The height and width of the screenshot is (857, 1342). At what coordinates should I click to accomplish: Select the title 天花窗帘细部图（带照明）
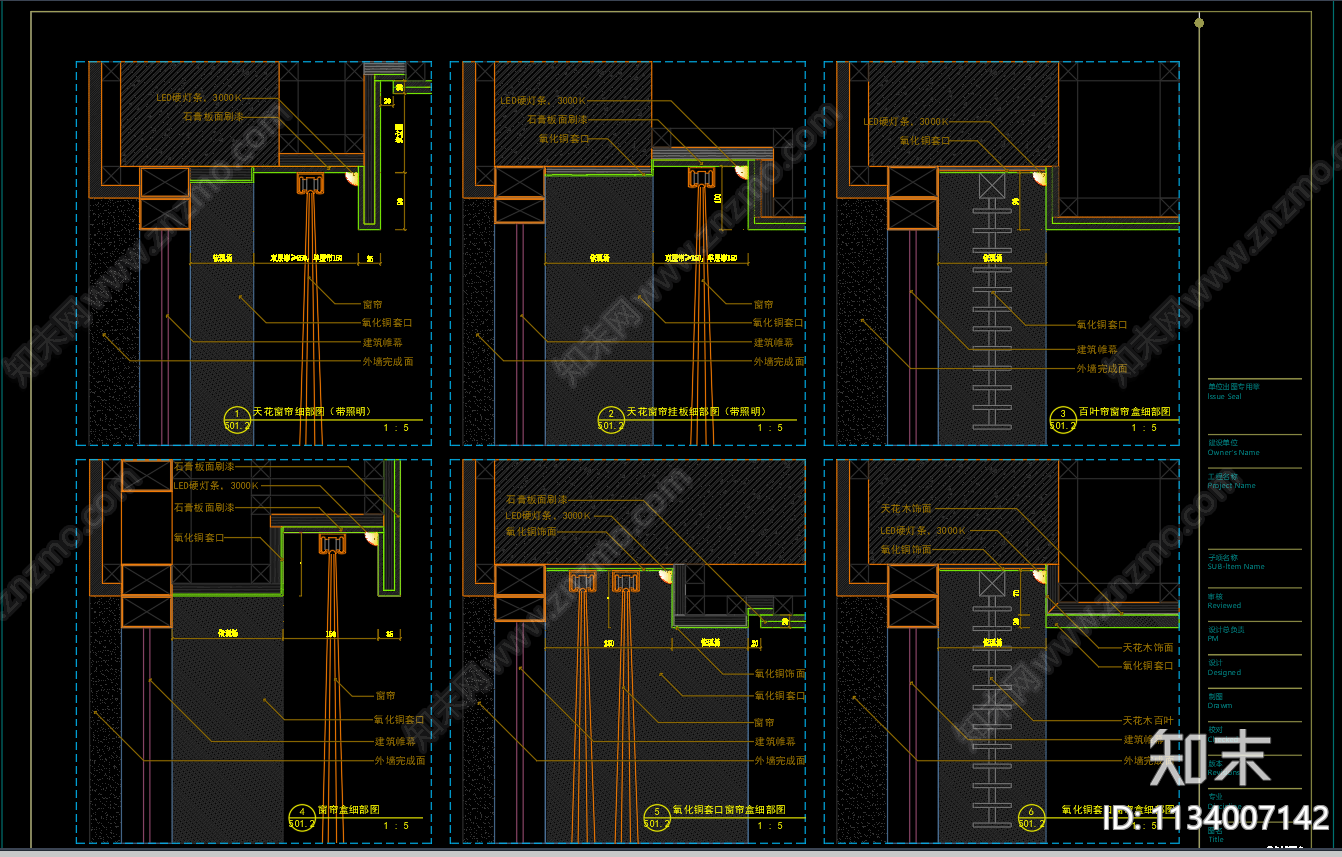click(x=311, y=411)
